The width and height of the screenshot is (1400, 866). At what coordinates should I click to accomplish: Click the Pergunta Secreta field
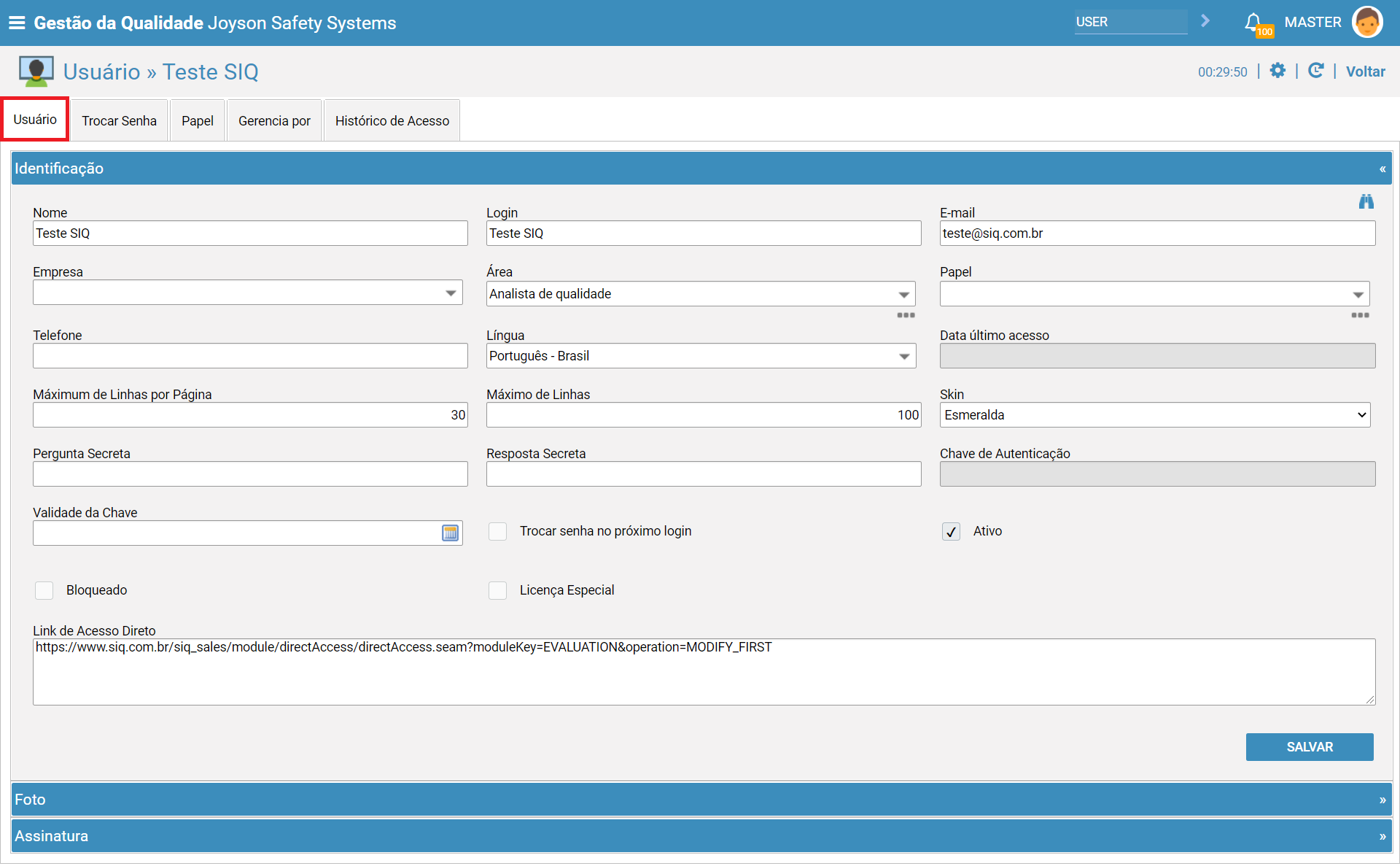pyautogui.click(x=250, y=474)
